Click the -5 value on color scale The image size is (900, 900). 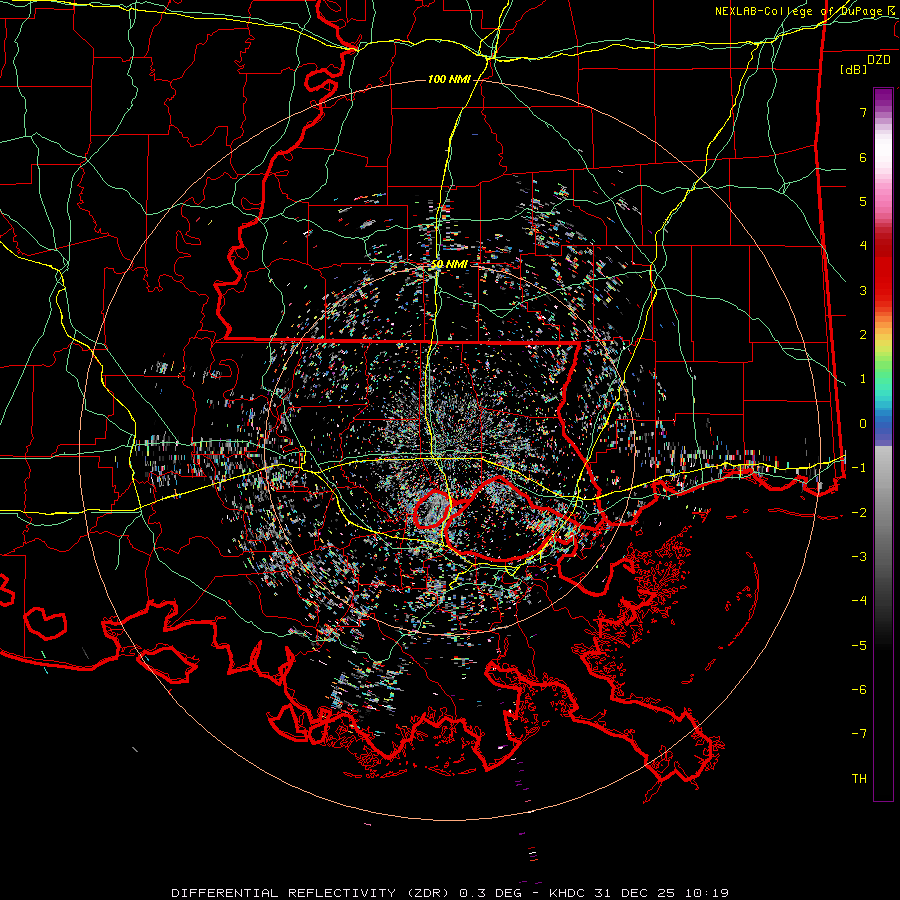point(859,645)
